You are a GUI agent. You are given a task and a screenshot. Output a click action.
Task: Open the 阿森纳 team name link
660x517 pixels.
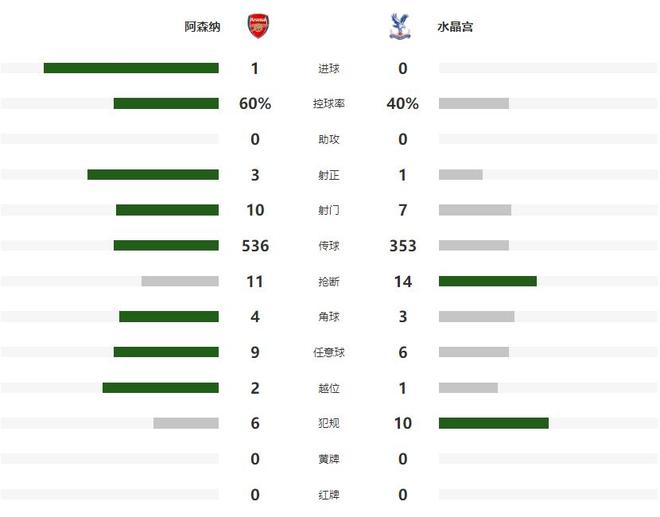pos(204,28)
